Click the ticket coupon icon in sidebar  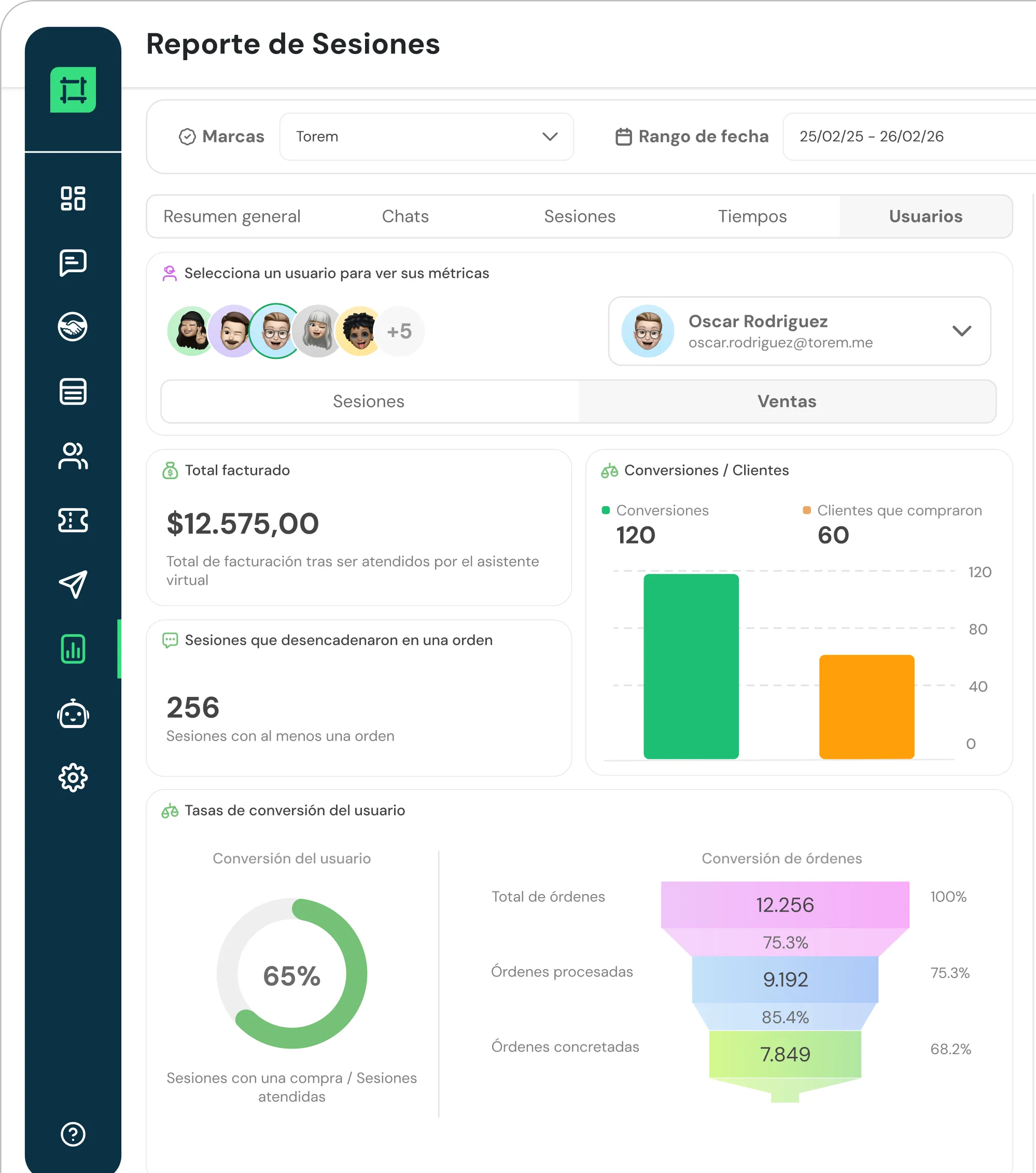(73, 521)
